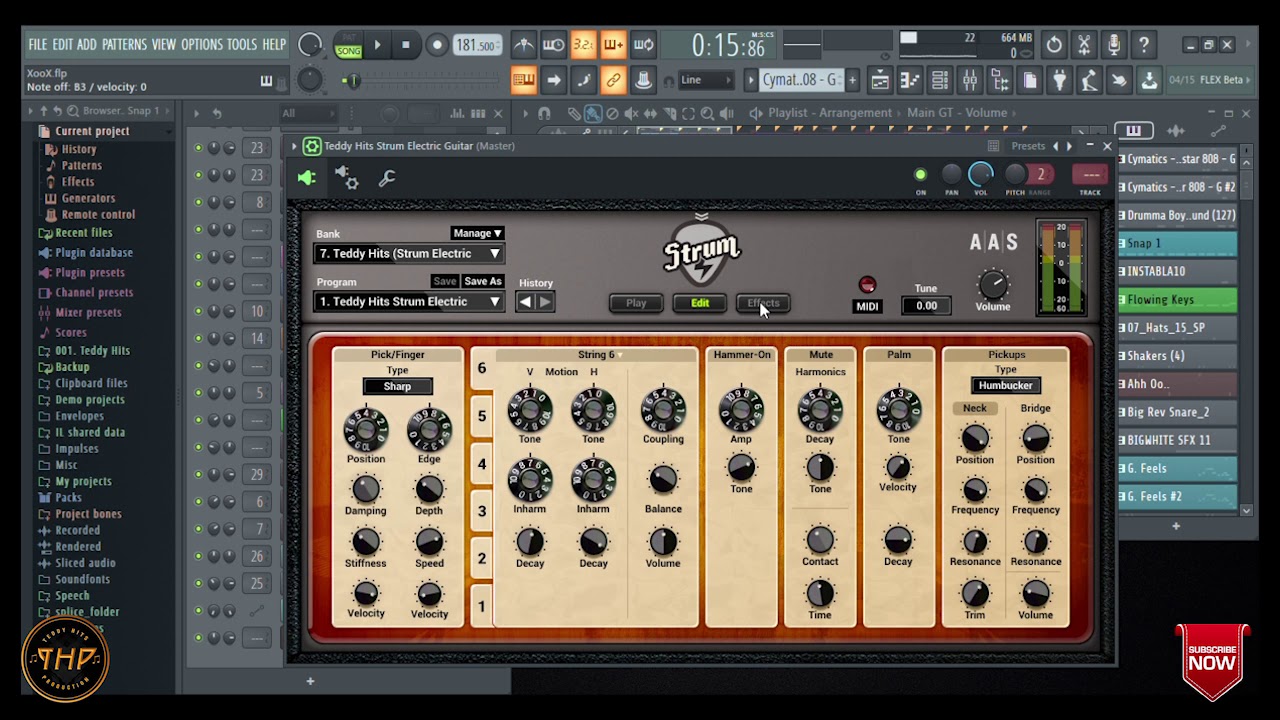
Task: Click the one-click recording microphone icon
Action: 1114,45
